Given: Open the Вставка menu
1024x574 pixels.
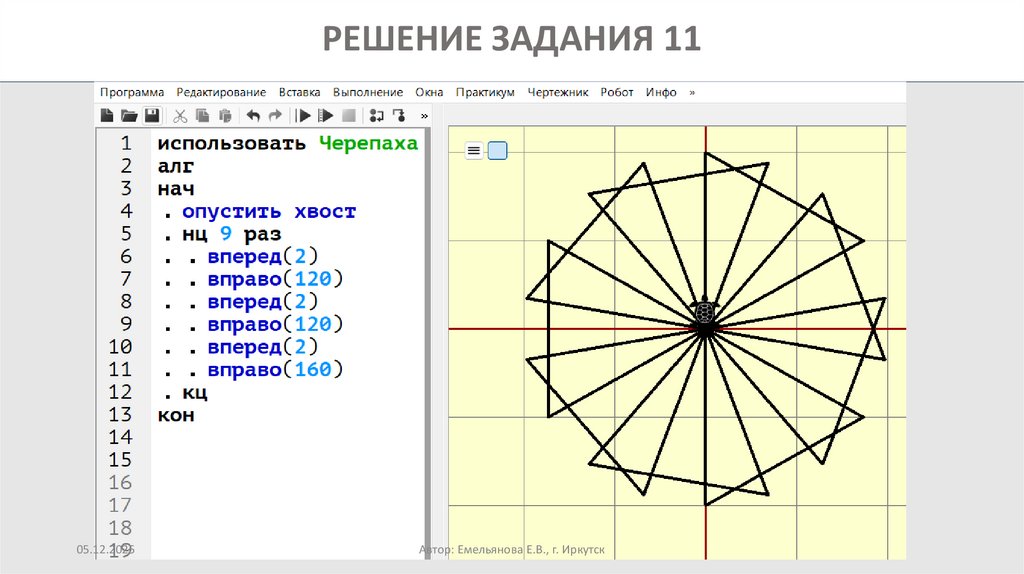Looking at the screenshot, I should point(299,92).
